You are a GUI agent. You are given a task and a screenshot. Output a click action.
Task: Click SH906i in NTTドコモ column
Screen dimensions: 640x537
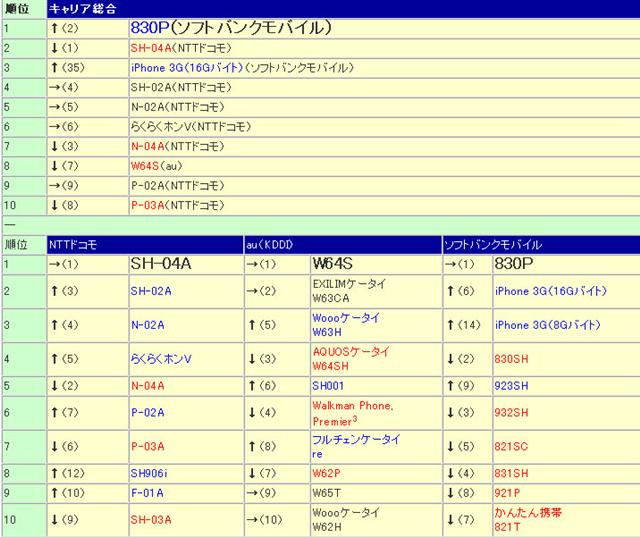(149, 473)
